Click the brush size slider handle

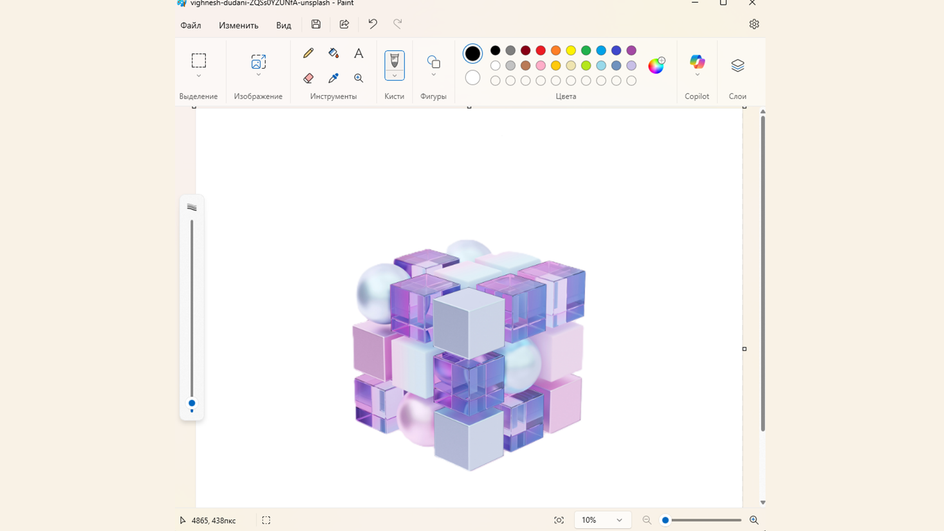192,403
